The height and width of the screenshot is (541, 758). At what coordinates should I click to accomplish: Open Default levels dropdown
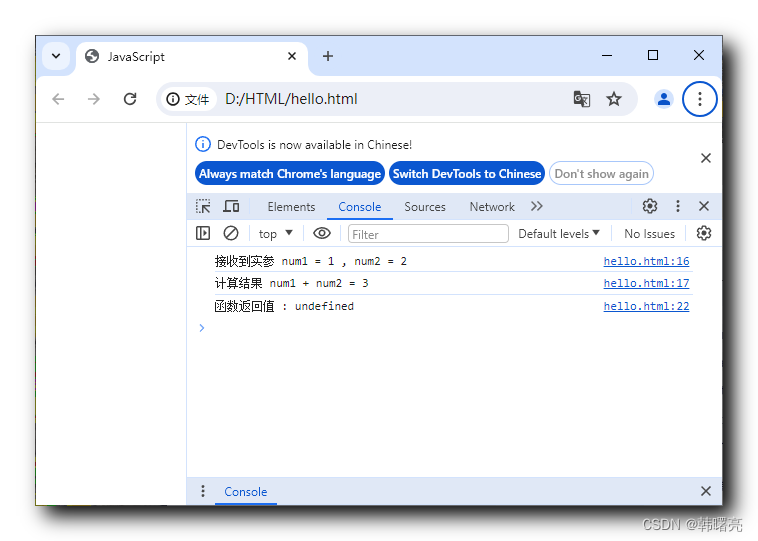point(559,234)
